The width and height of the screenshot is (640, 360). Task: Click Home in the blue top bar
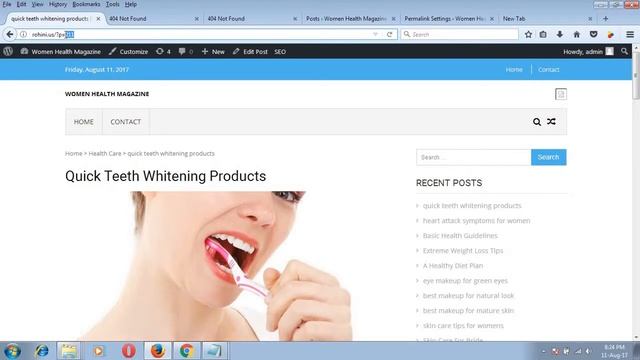[x=514, y=69]
